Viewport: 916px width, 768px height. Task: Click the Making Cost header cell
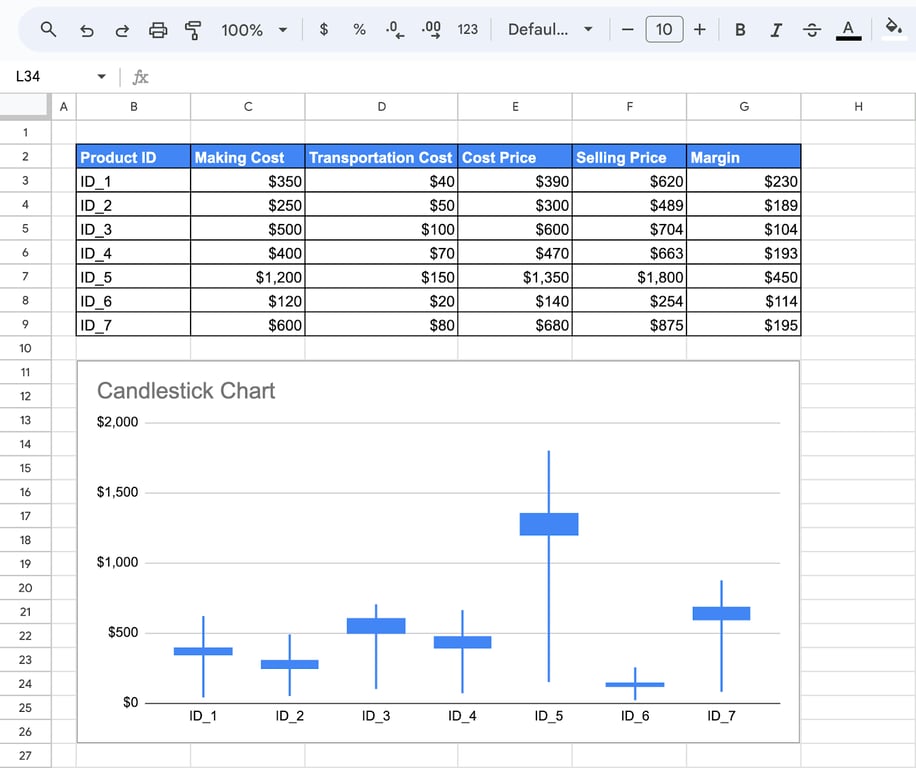[248, 157]
